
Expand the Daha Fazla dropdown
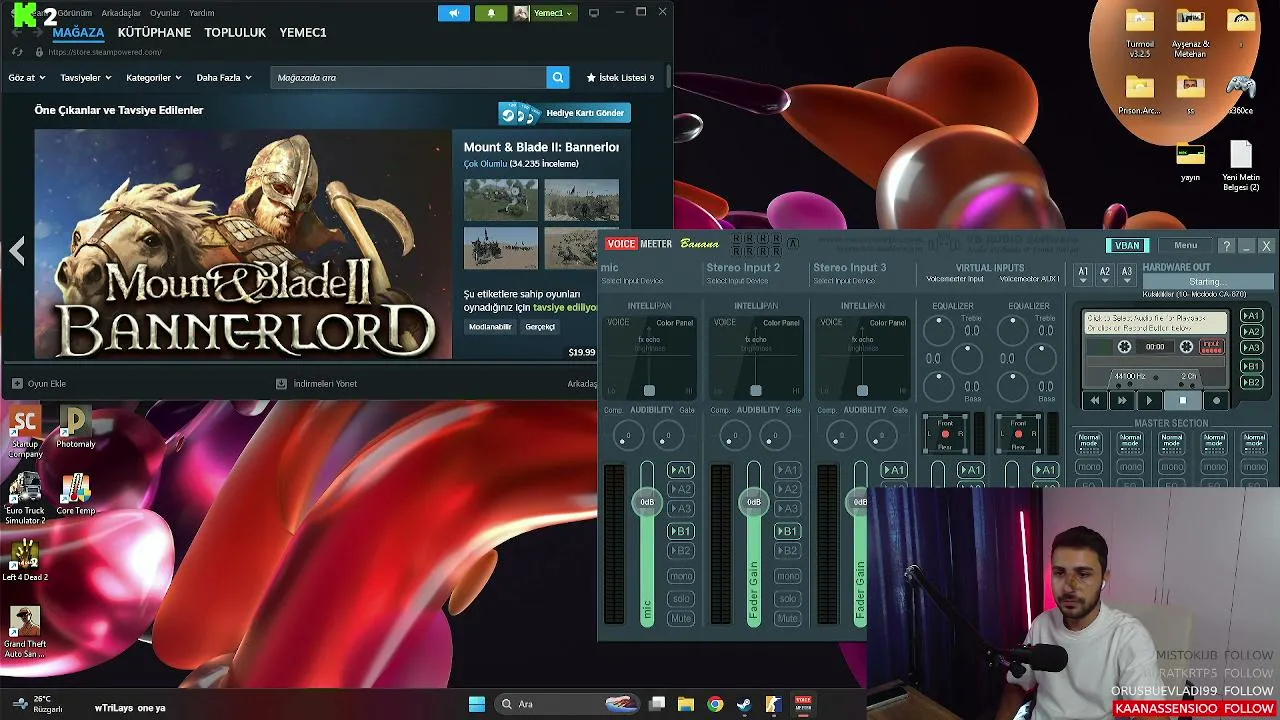(x=224, y=77)
